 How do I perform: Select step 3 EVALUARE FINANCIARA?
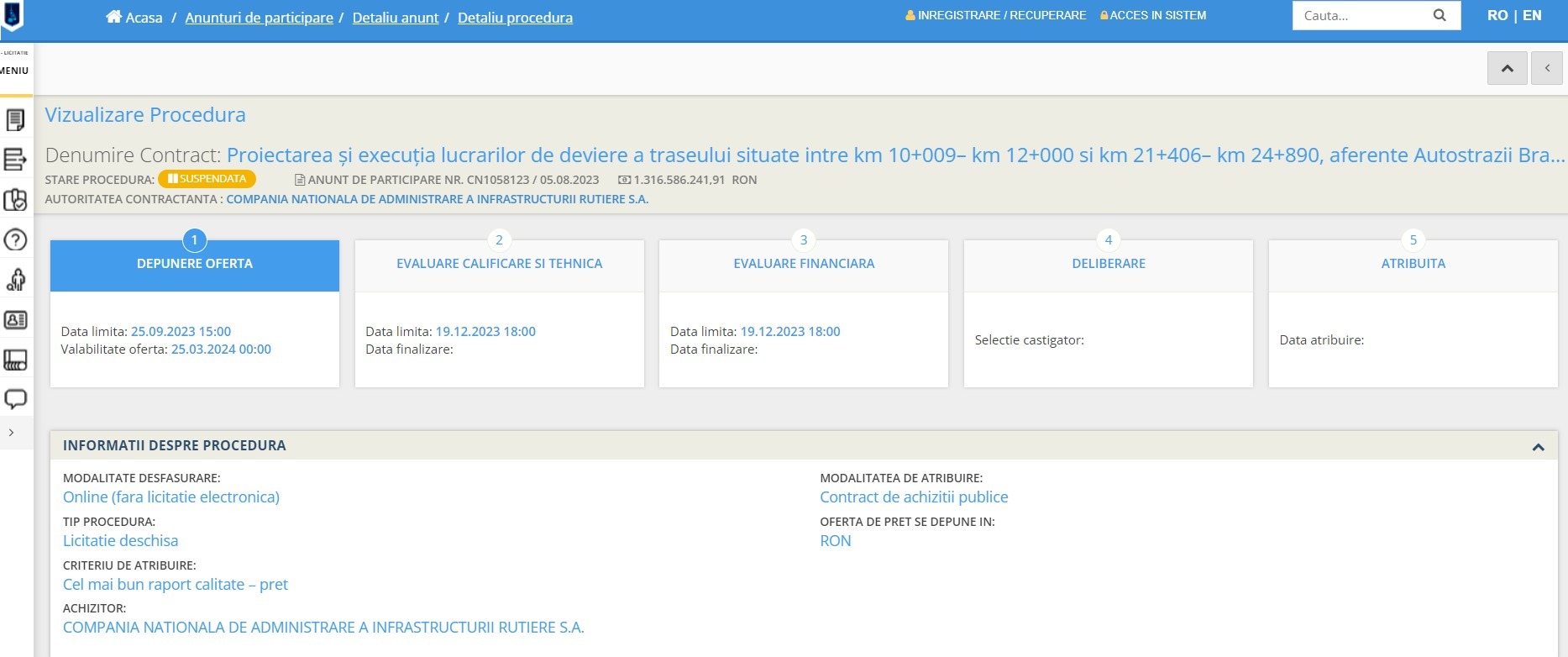click(804, 264)
